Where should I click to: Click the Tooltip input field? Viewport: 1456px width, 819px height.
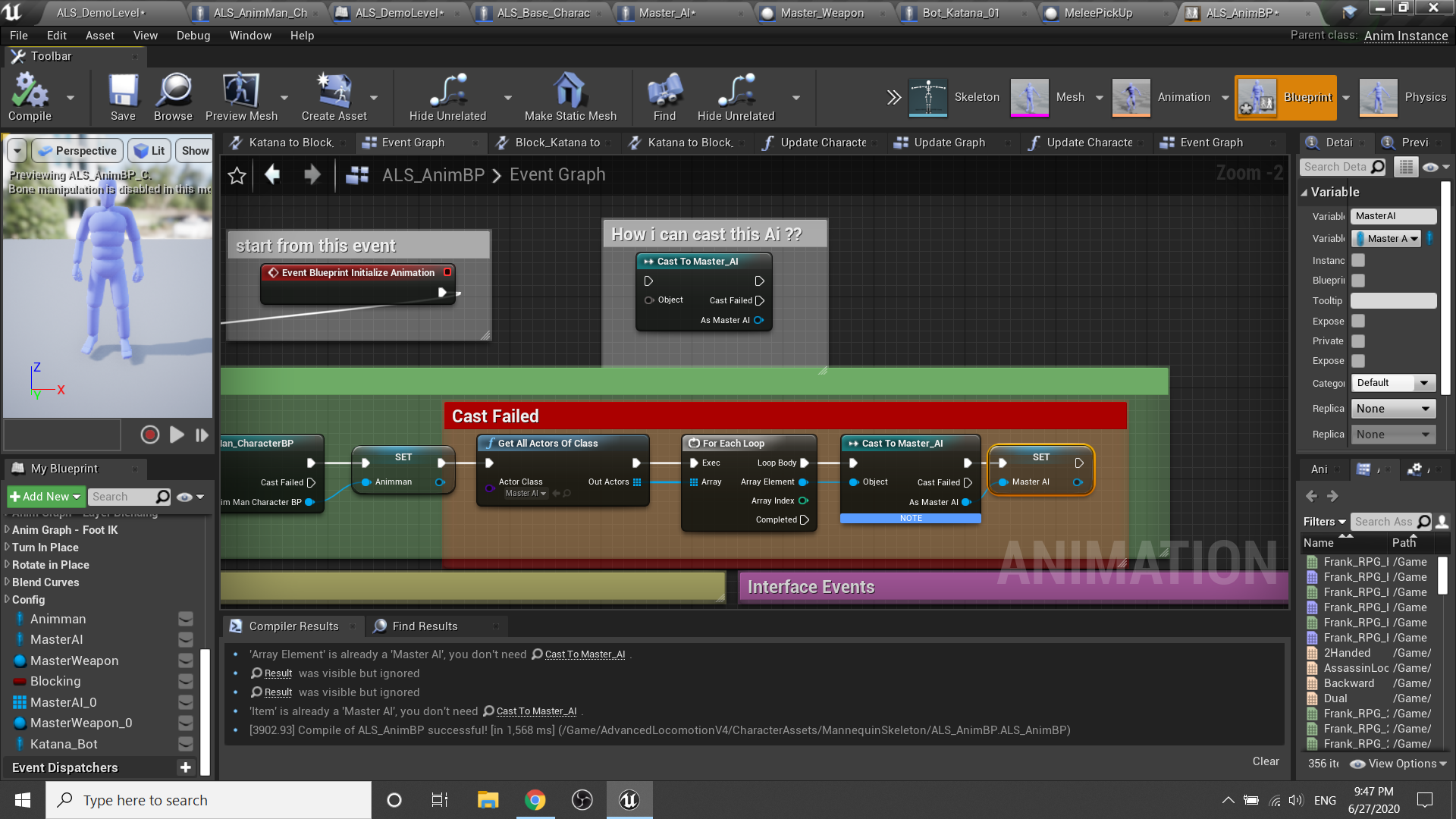pyautogui.click(x=1394, y=301)
